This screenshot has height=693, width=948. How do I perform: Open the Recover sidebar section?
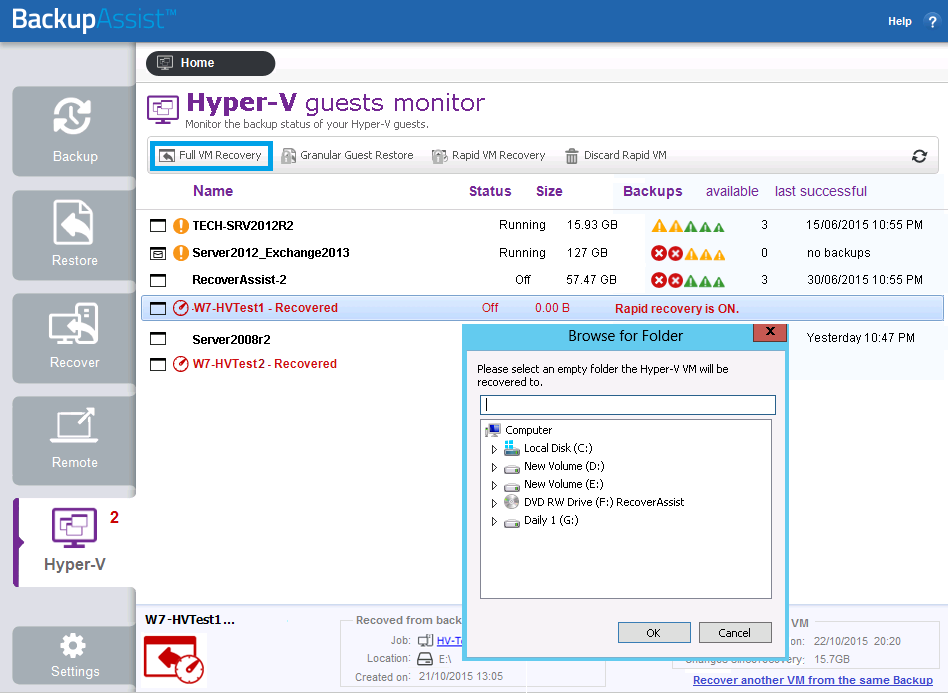pyautogui.click(x=74, y=338)
